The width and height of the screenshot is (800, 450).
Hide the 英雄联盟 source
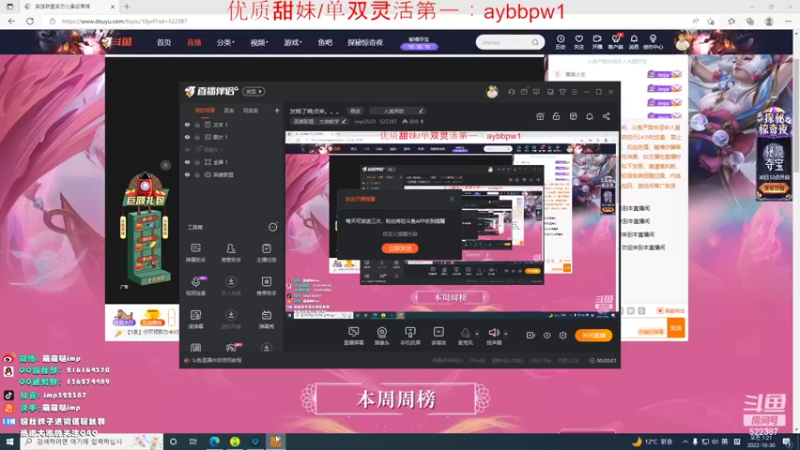187,174
